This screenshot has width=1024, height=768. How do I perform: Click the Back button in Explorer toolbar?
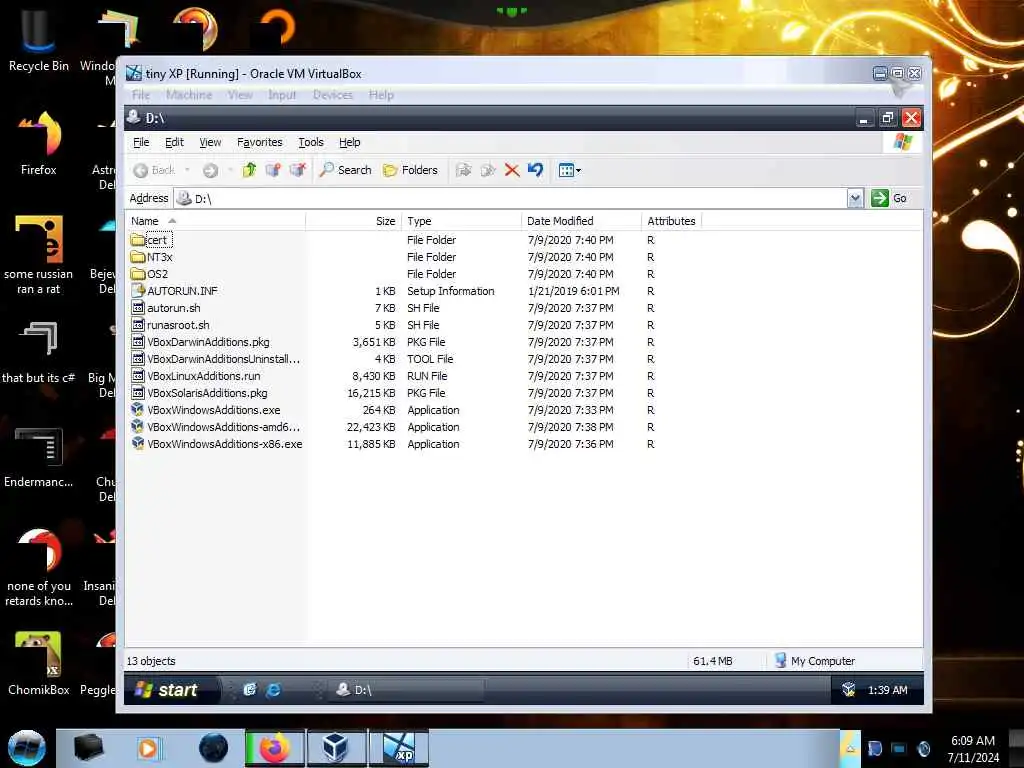pos(155,170)
